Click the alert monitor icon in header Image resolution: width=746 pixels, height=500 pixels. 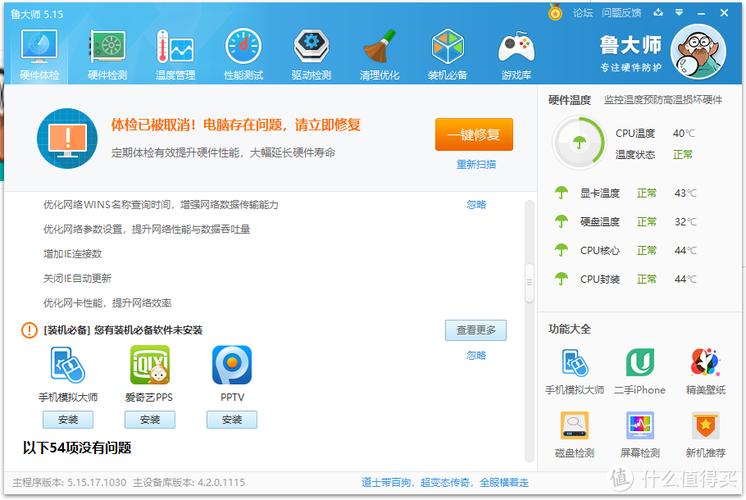pyautogui.click(x=67, y=138)
